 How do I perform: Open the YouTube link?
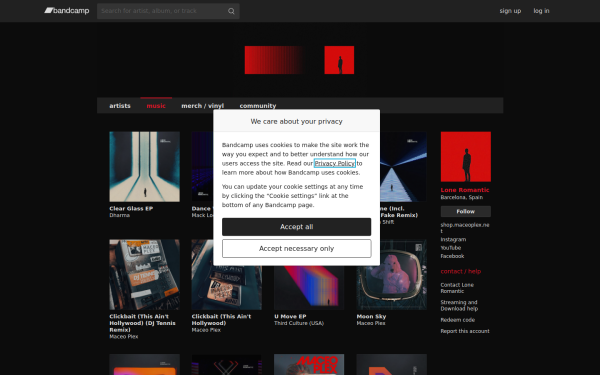pos(451,248)
